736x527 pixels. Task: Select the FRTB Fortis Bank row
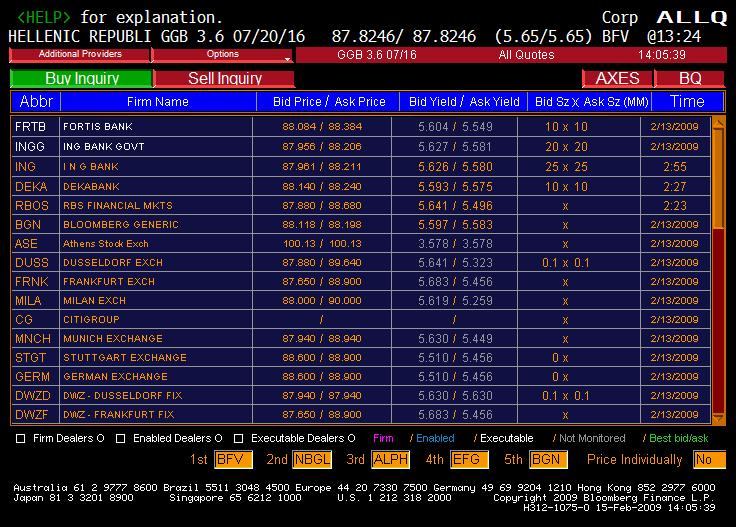[361, 127]
